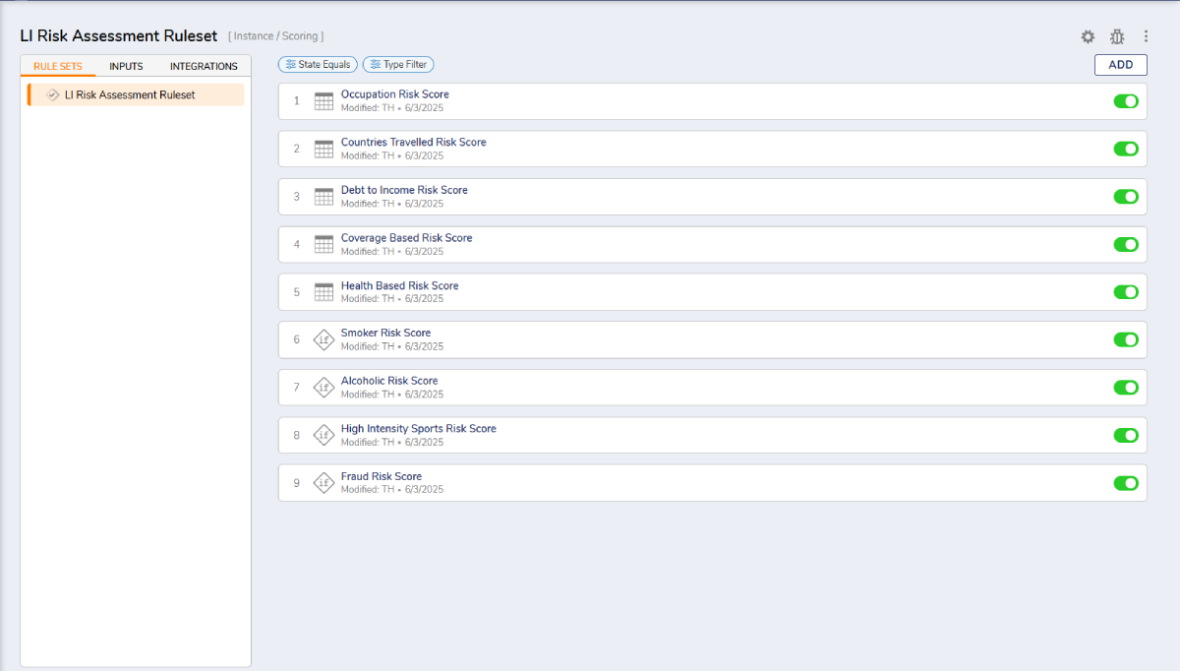1180x671 pixels.
Task: Open the Countries Travelled Risk Score rule
Action: click(413, 143)
